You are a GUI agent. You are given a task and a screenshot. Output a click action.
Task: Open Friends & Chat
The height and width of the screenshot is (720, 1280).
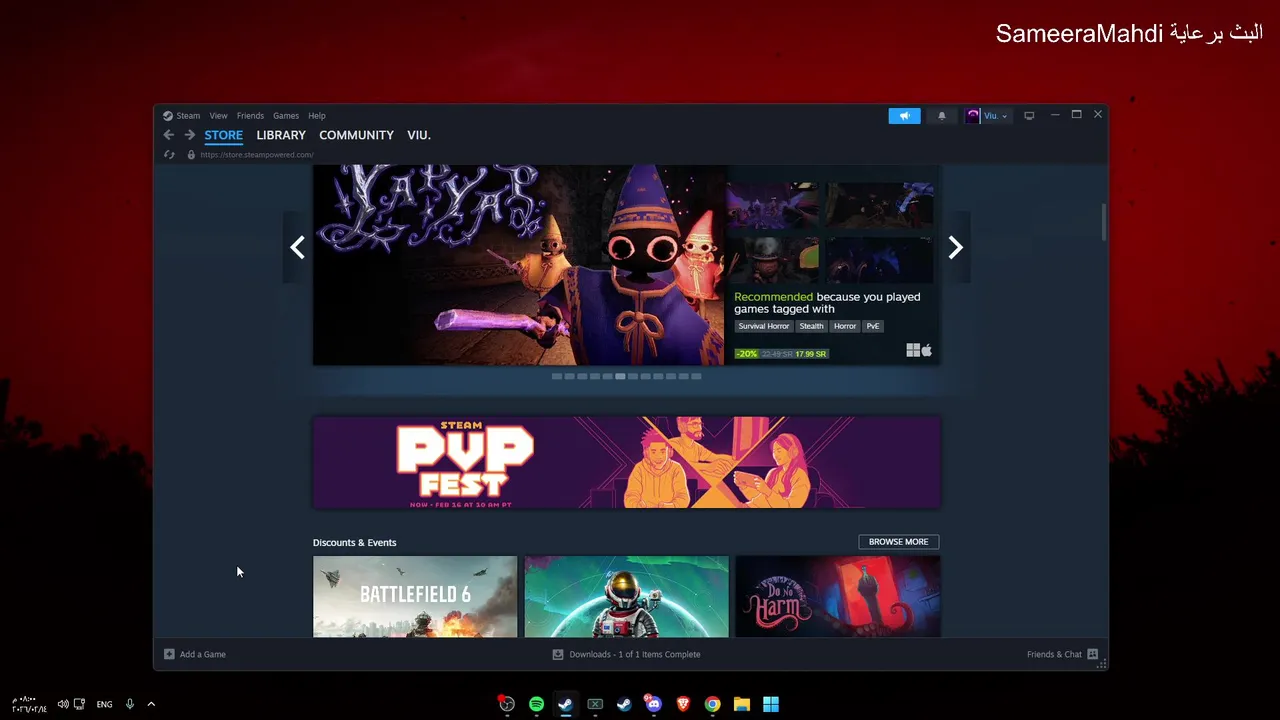point(1054,654)
